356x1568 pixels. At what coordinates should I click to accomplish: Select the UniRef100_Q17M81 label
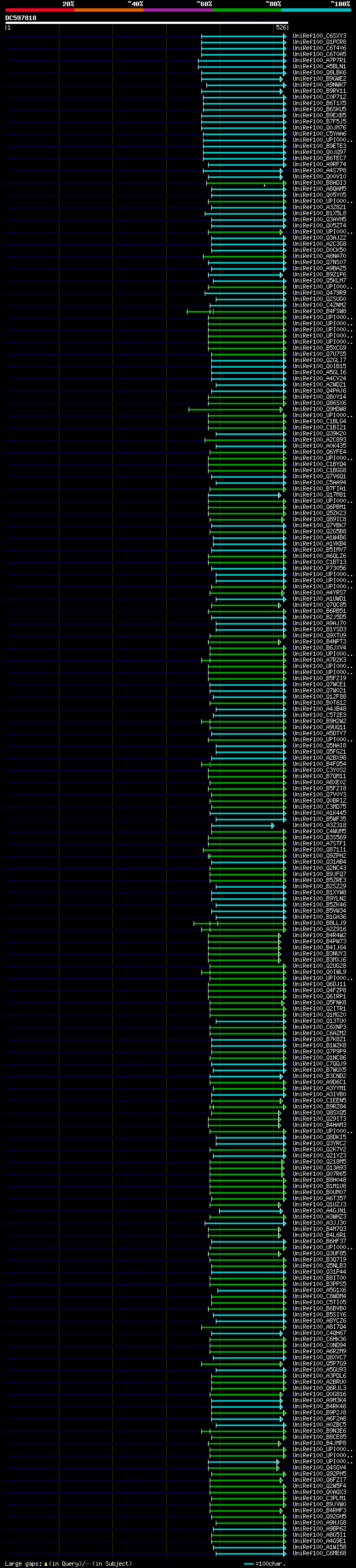[x=319, y=495]
